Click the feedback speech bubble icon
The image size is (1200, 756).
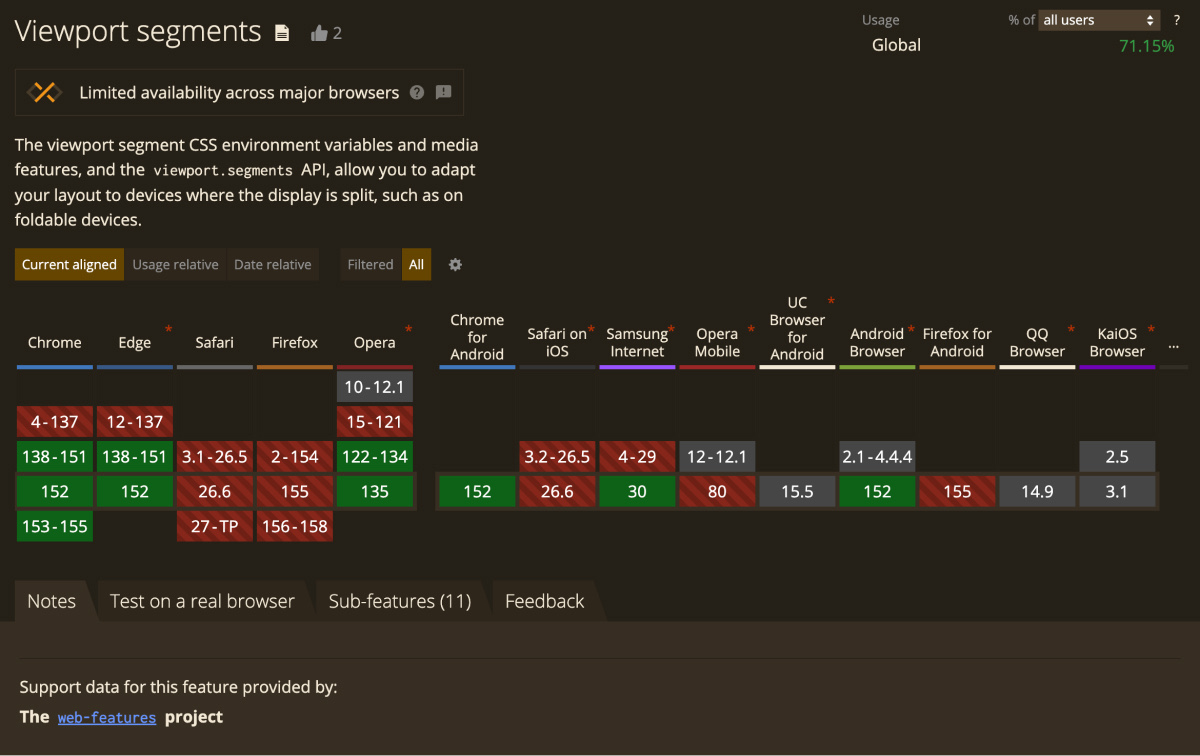point(444,92)
